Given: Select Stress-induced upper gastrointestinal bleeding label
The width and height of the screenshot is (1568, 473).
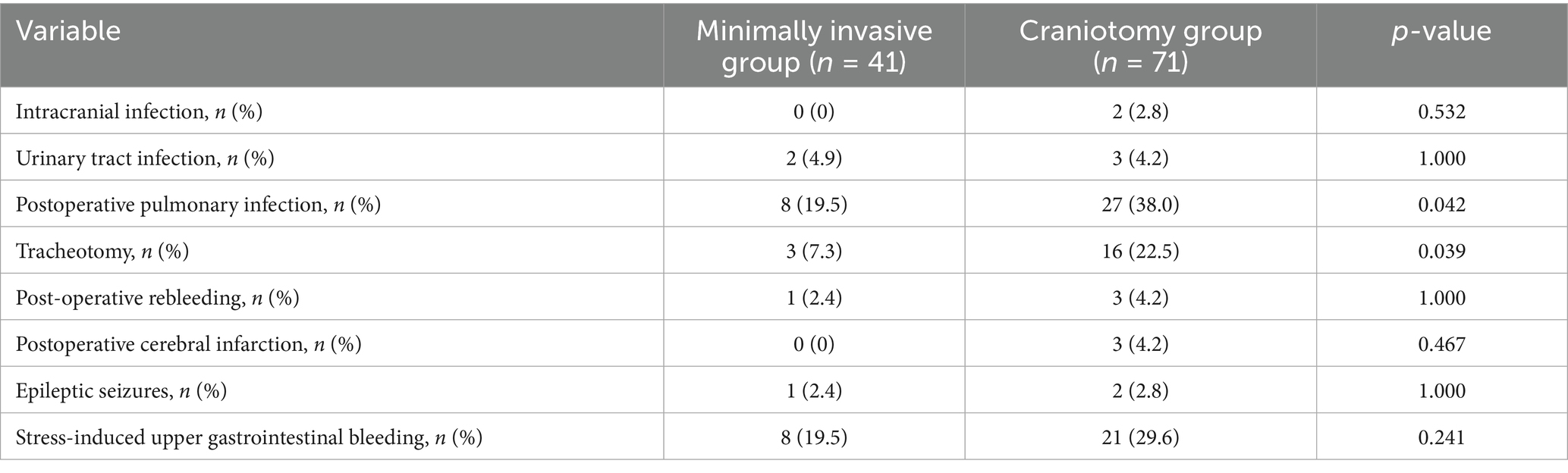Looking at the screenshot, I should [249, 437].
